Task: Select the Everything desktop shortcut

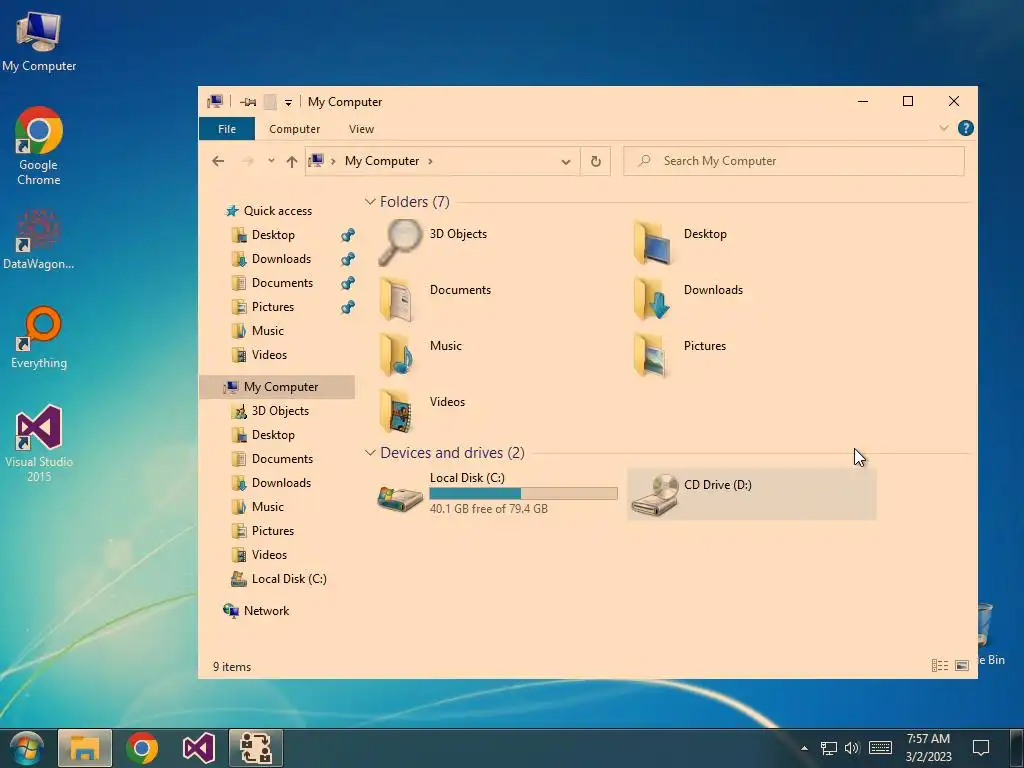Action: pos(39,338)
